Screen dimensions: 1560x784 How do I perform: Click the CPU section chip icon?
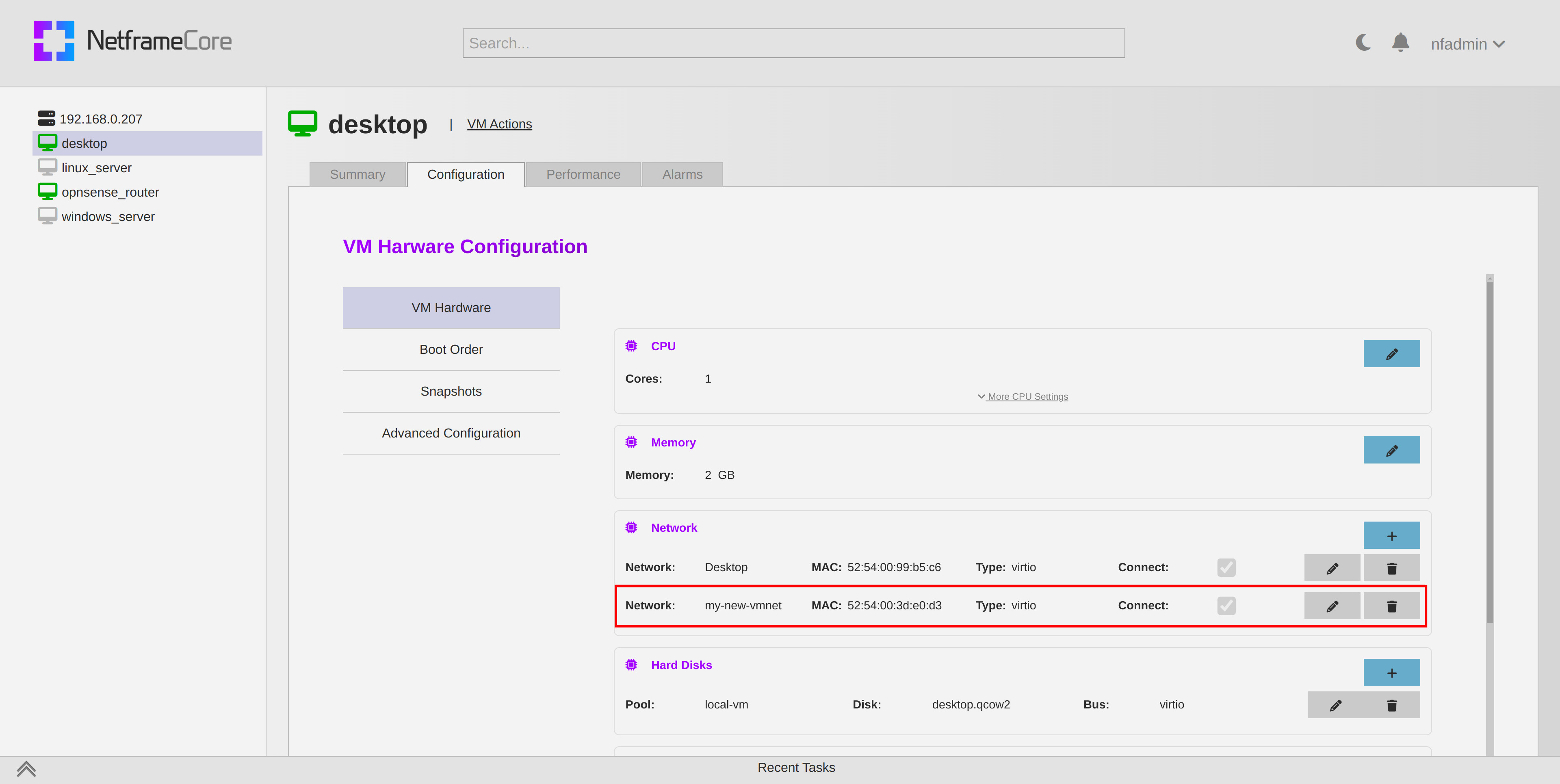point(631,346)
